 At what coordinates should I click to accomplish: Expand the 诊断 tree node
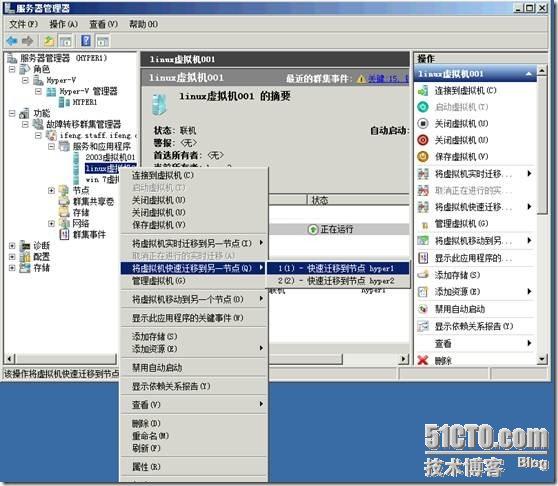(x=12, y=245)
